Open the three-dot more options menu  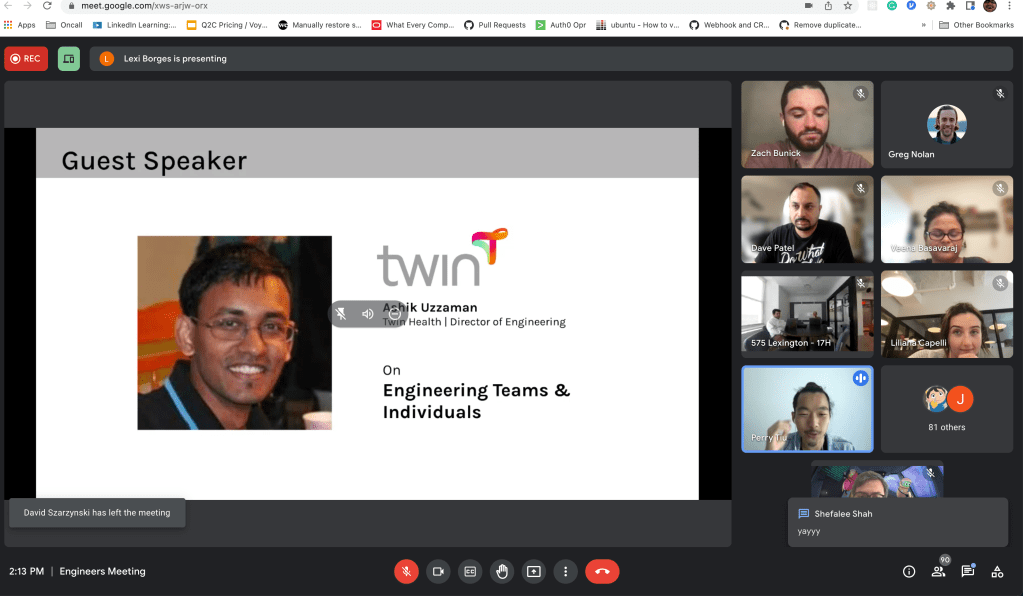566,571
